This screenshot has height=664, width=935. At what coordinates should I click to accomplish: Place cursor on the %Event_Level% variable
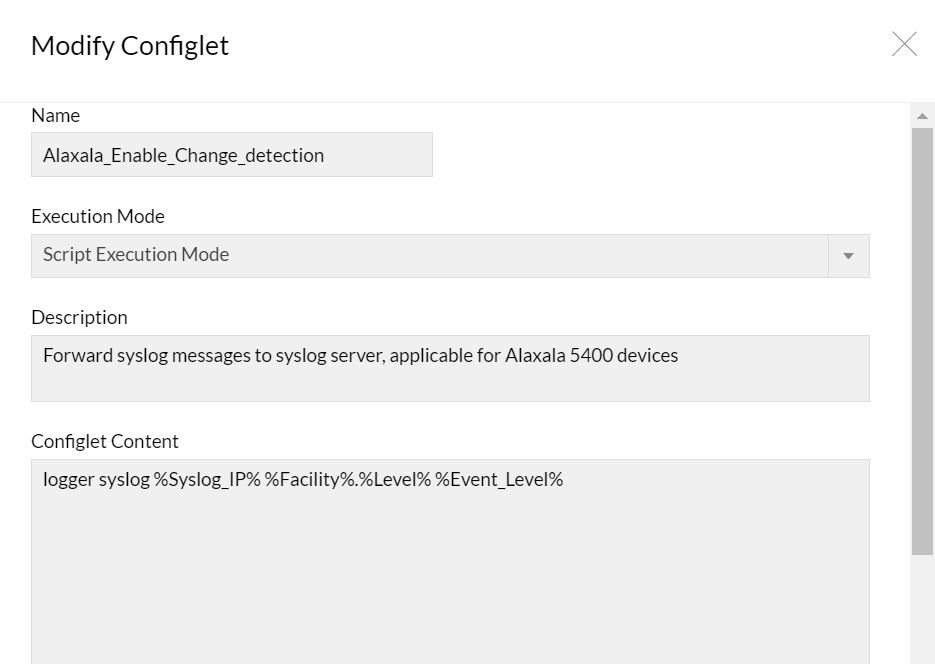pyautogui.click(x=499, y=480)
